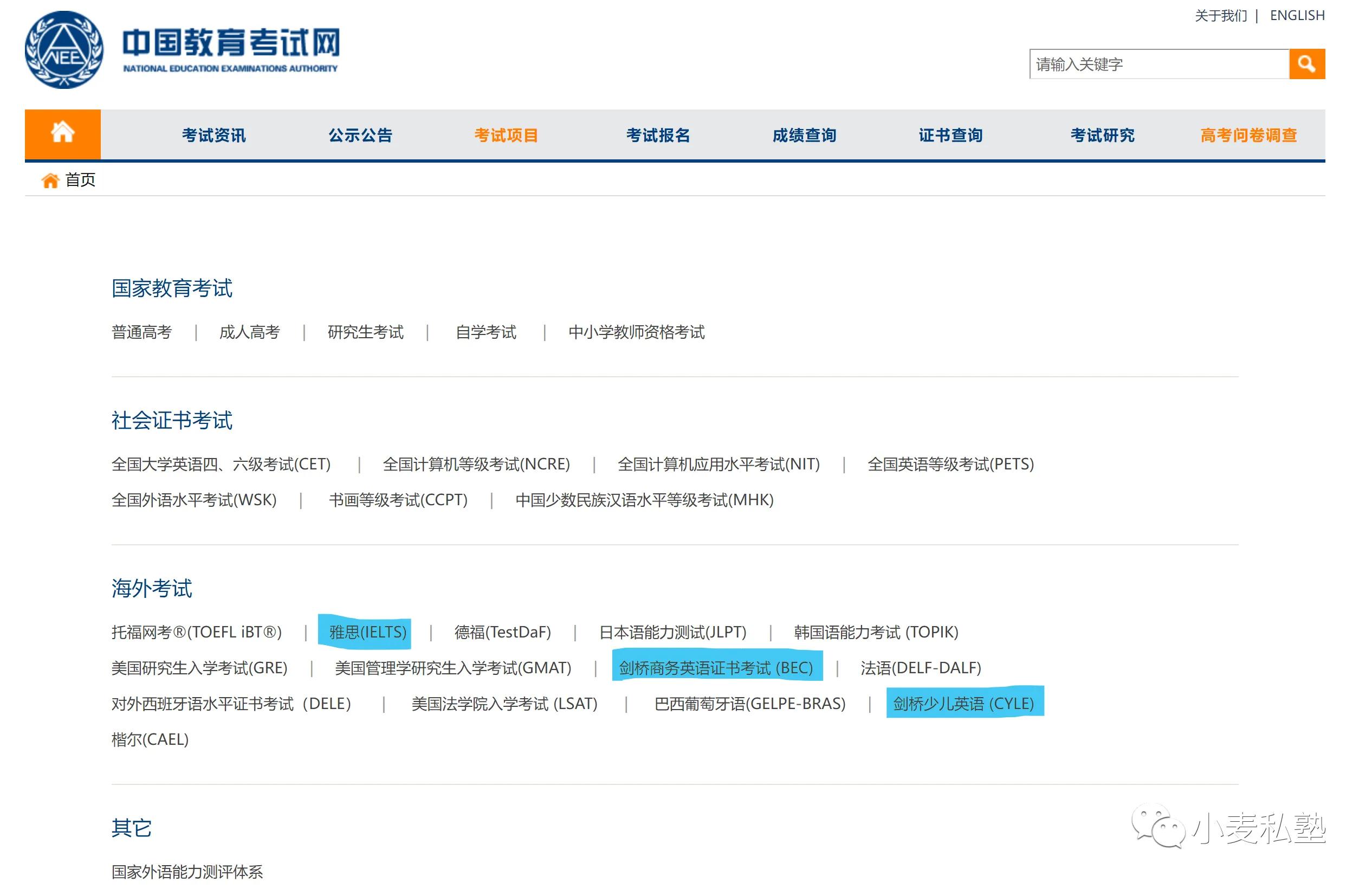Select 托福网考 TOEFL iBT link
The width and height of the screenshot is (1372, 889).
click(x=197, y=633)
